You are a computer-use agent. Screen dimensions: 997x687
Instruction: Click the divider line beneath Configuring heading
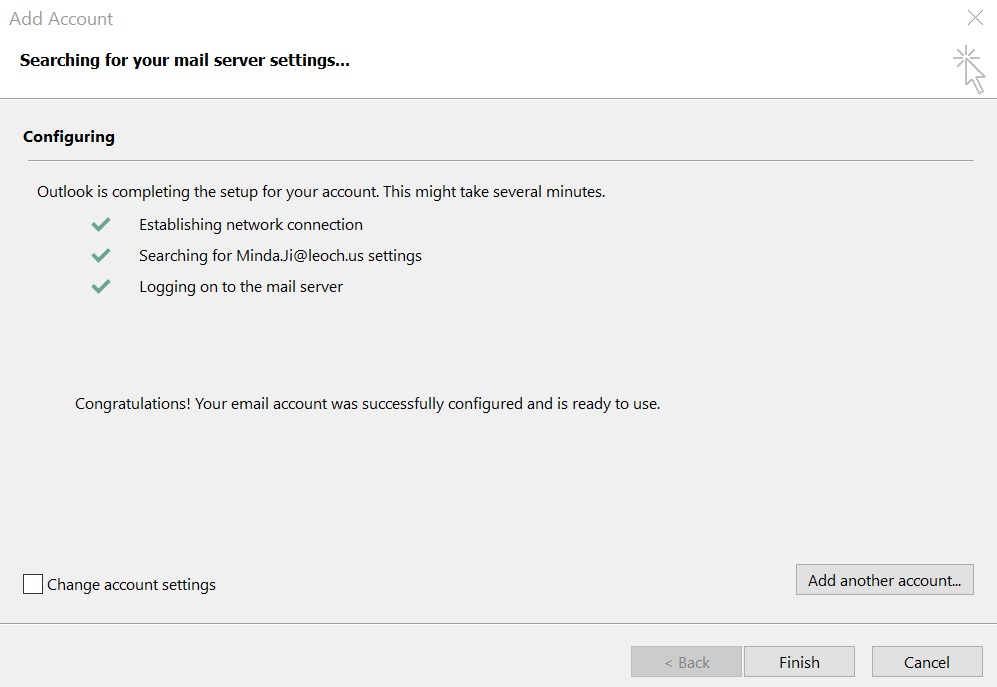click(x=500, y=160)
